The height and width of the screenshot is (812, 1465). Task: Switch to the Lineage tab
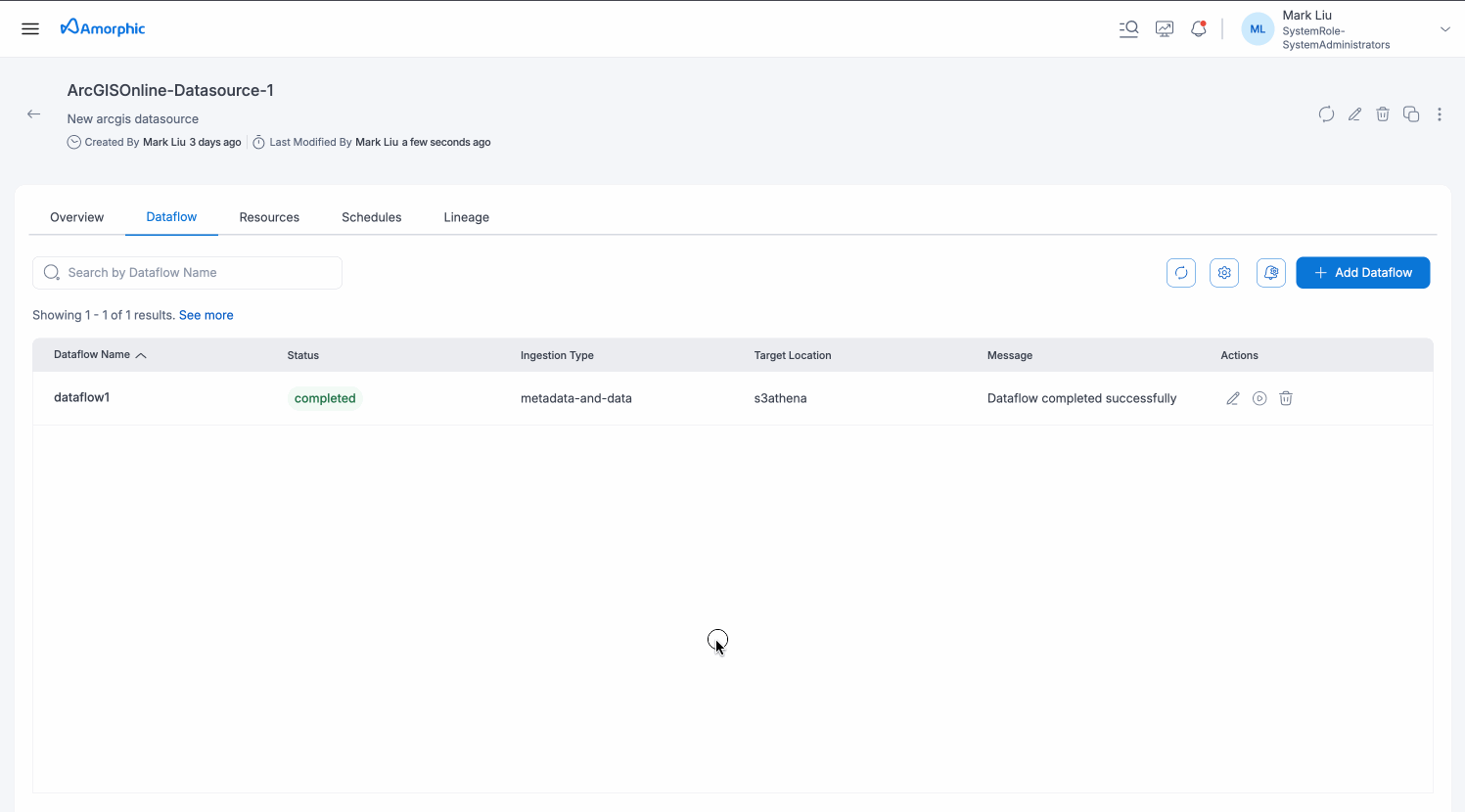pyautogui.click(x=466, y=217)
